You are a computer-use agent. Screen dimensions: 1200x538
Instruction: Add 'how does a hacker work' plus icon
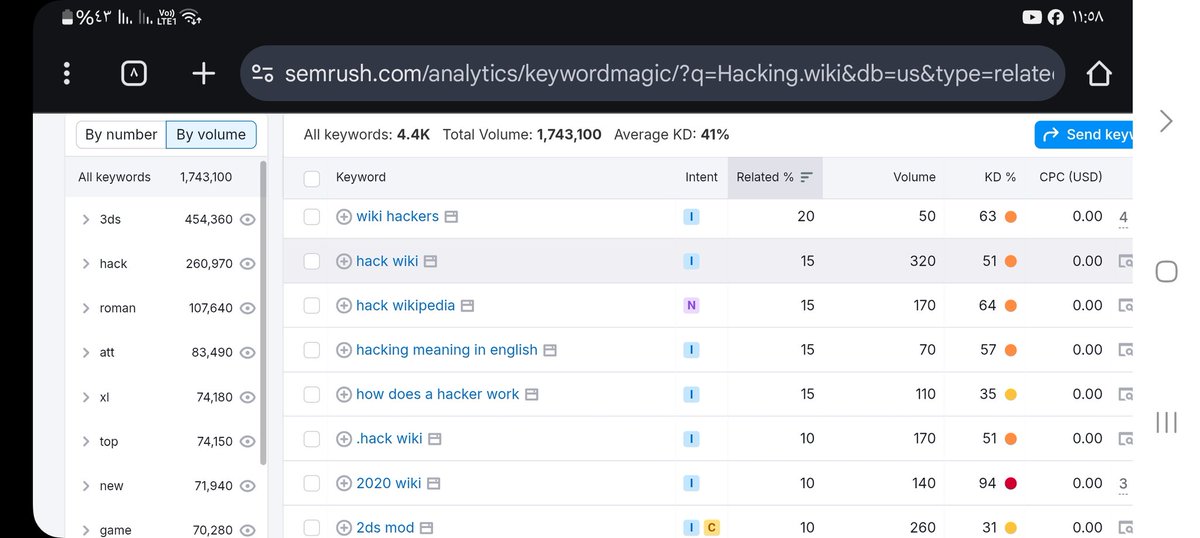coord(344,394)
